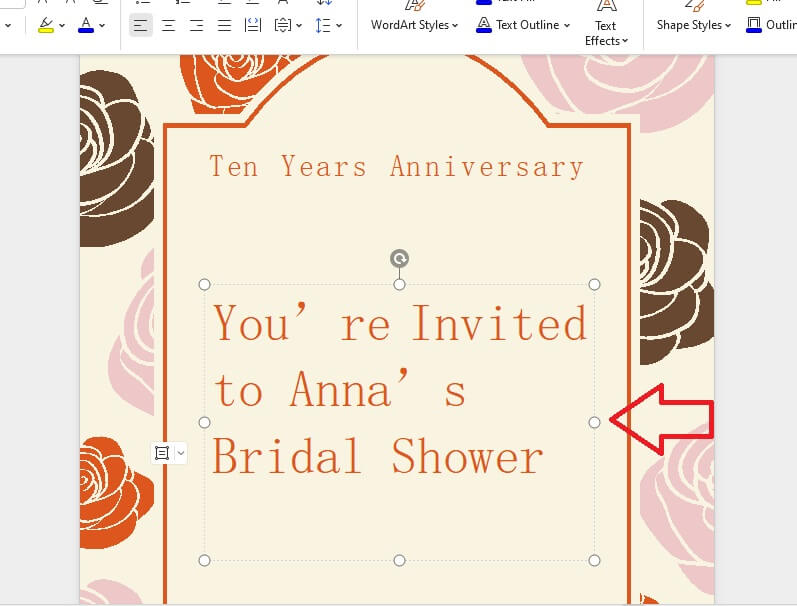Screen dimensions: 797x606
Task: Expand the align text dropdown arrow
Action: click(299, 25)
